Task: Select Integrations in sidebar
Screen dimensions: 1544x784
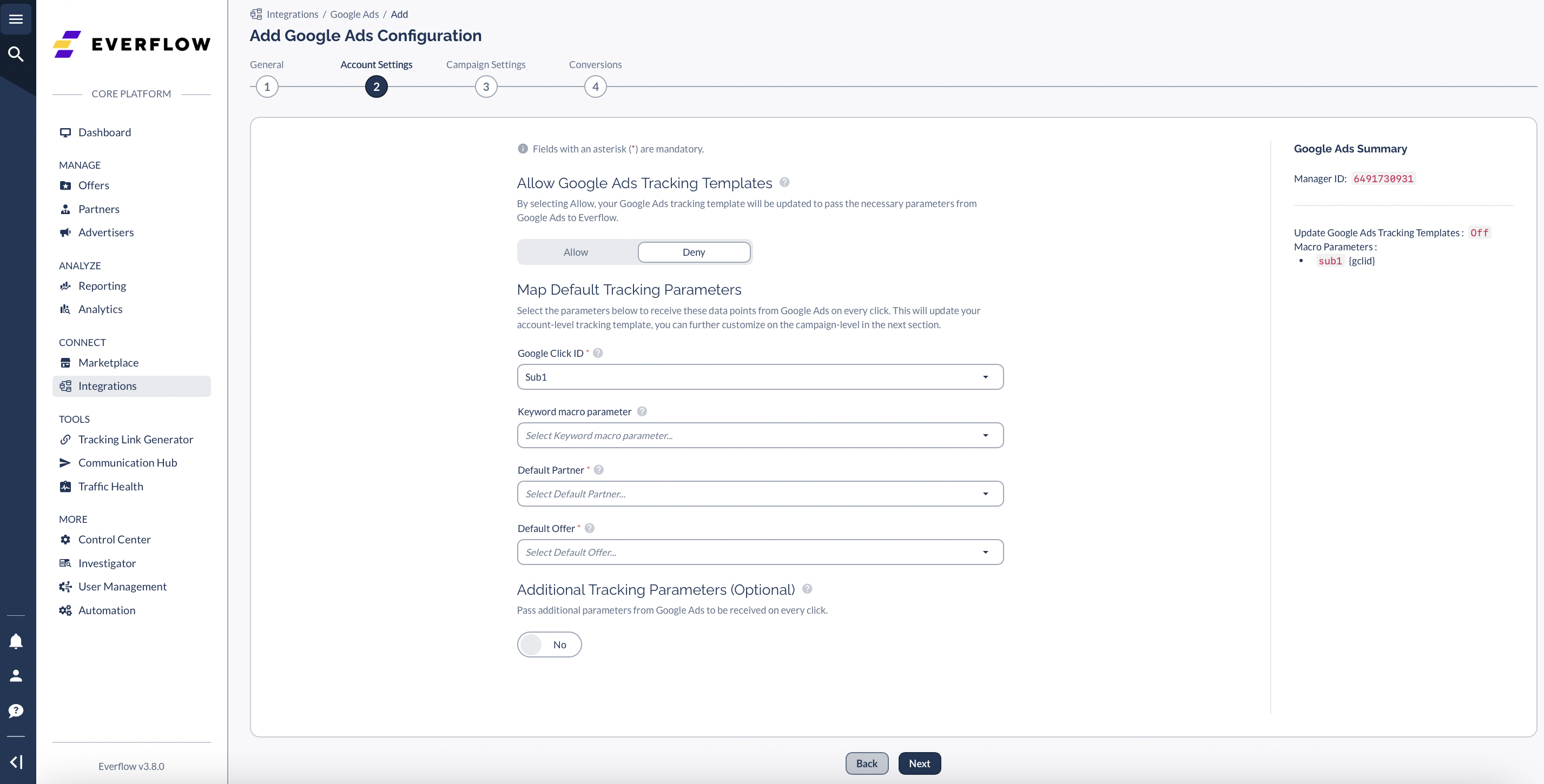Action: (131, 386)
